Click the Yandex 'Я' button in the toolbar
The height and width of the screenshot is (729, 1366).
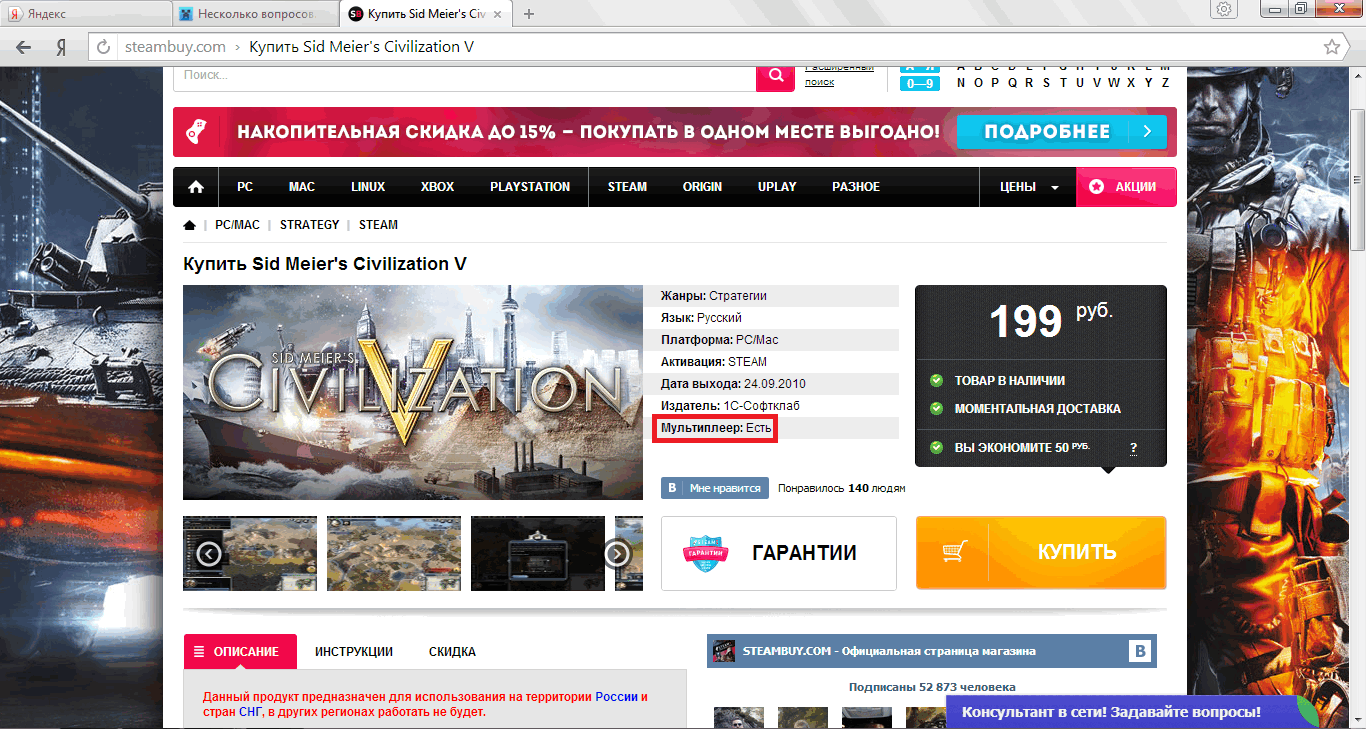pos(61,47)
